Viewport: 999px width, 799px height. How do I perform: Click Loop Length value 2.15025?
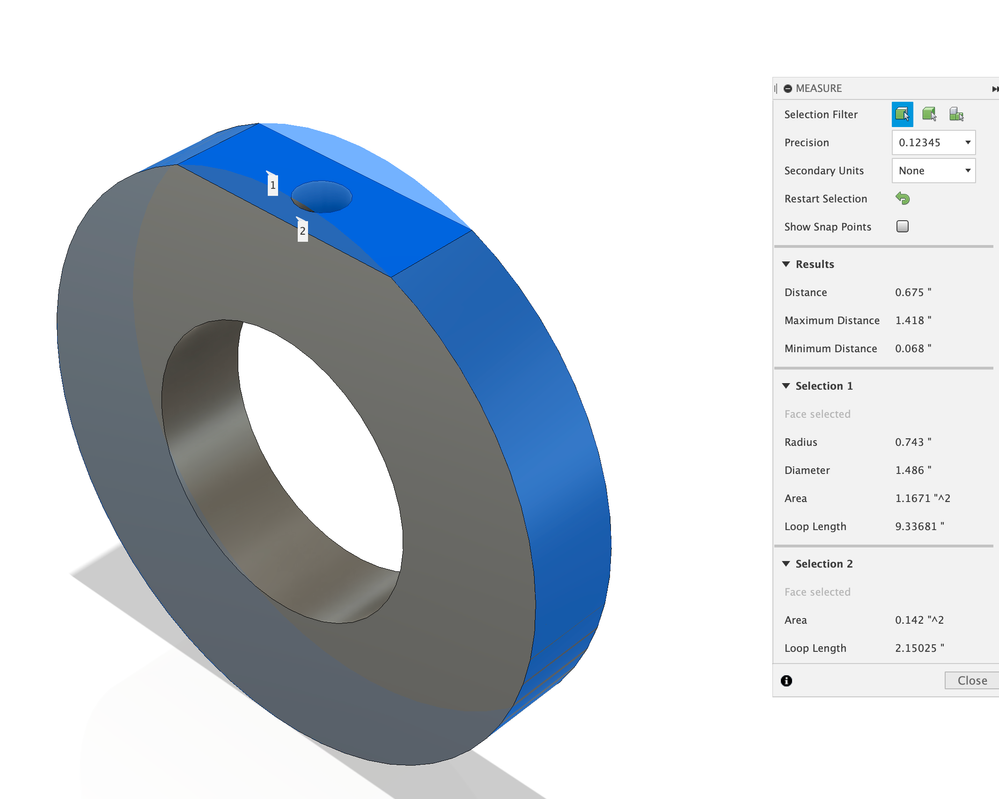[x=919, y=648]
